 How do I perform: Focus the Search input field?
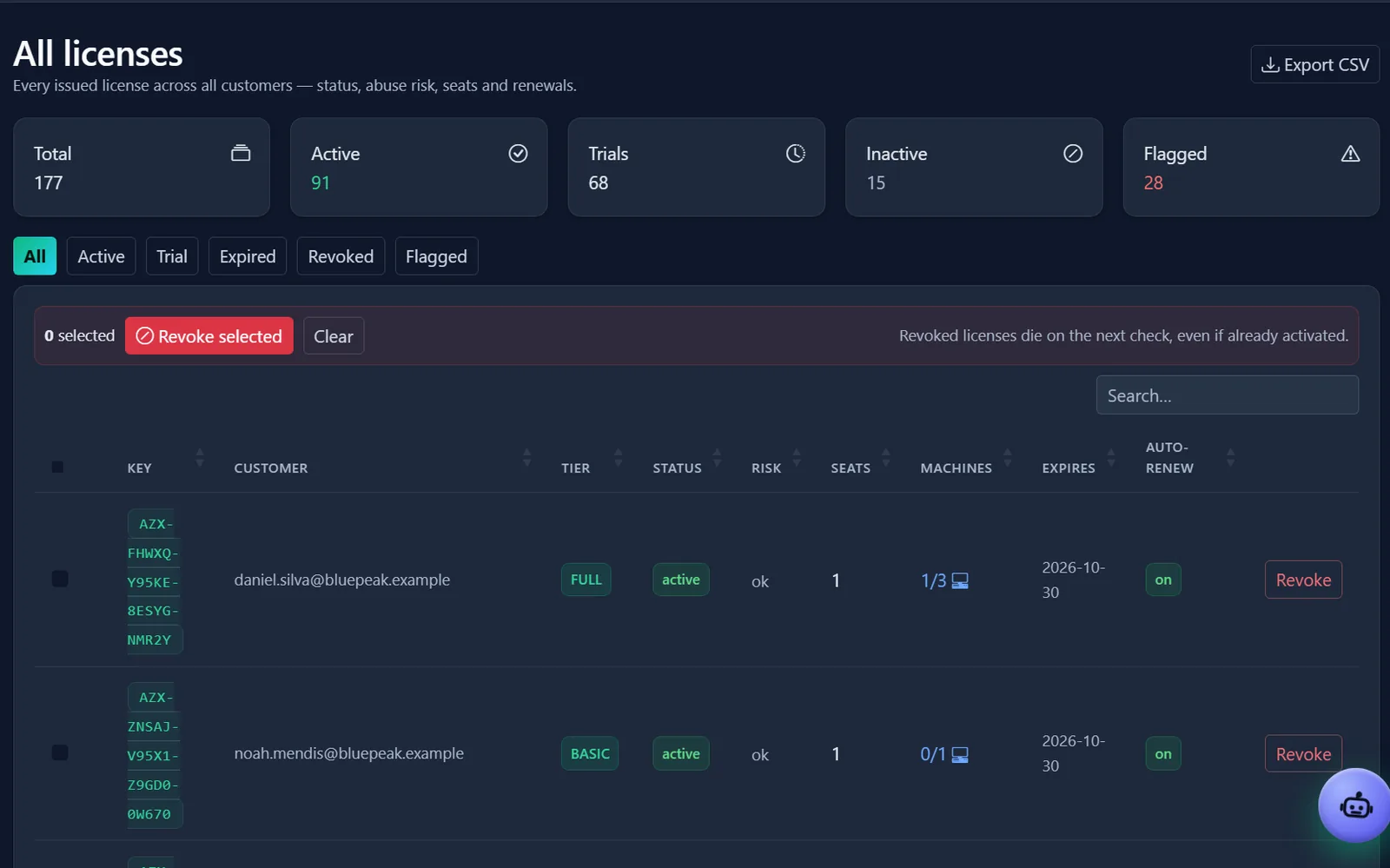coord(1227,395)
